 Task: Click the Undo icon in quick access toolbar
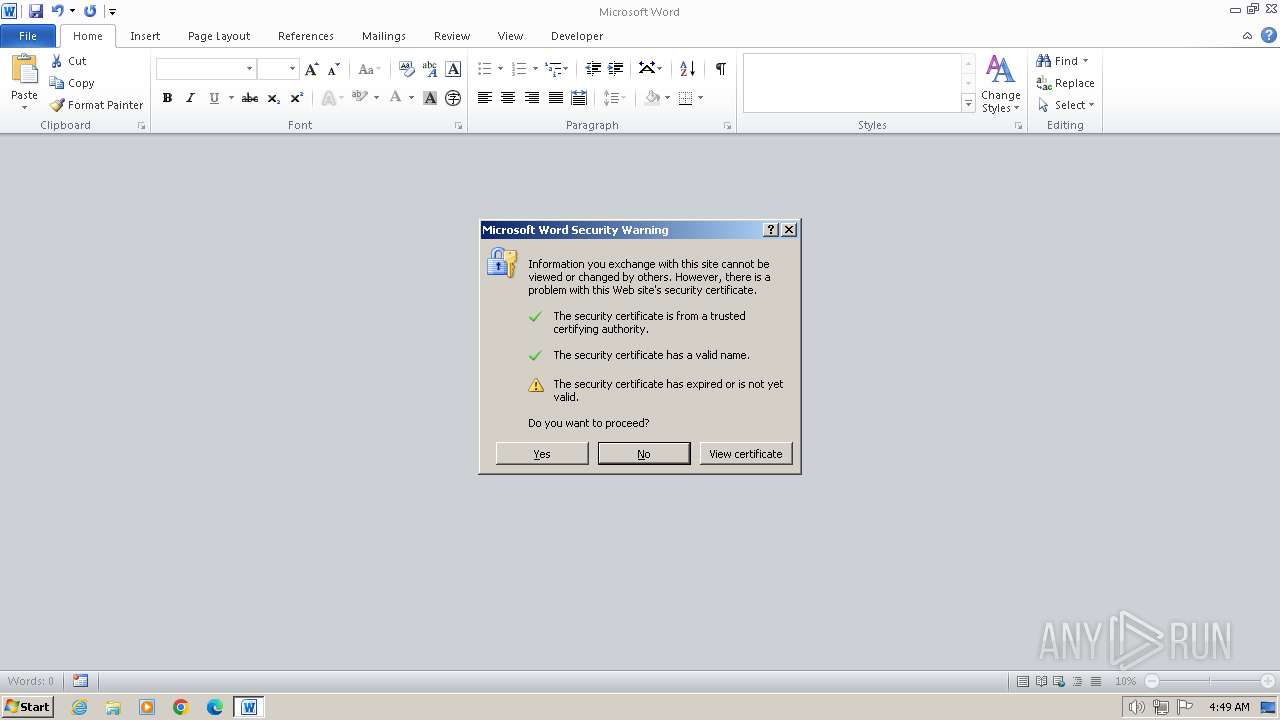tap(58, 11)
